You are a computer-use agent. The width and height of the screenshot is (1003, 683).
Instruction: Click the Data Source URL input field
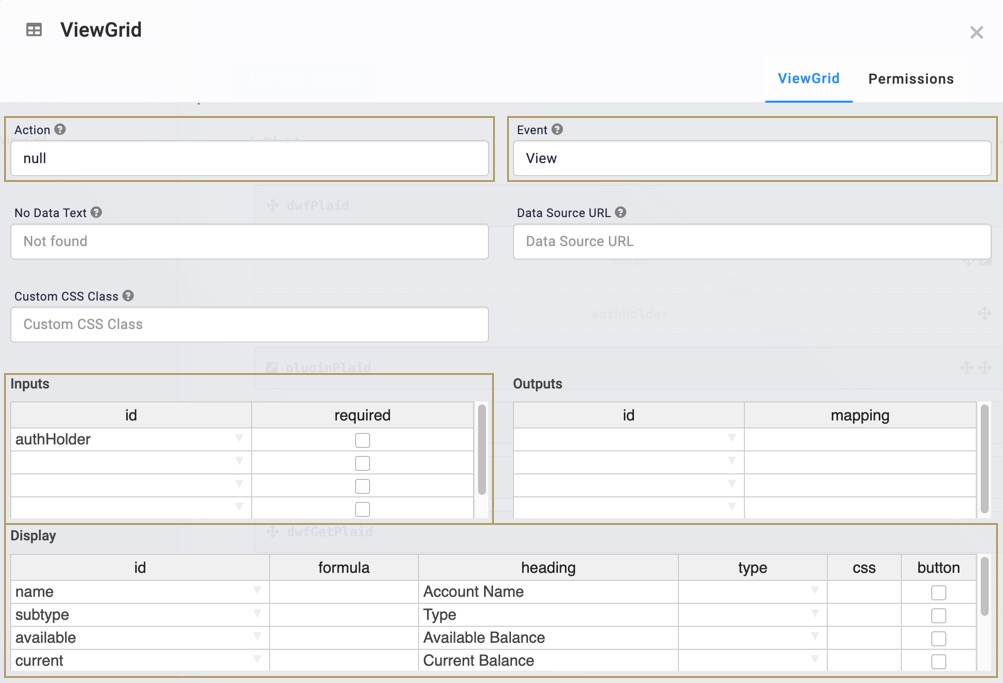(752, 241)
